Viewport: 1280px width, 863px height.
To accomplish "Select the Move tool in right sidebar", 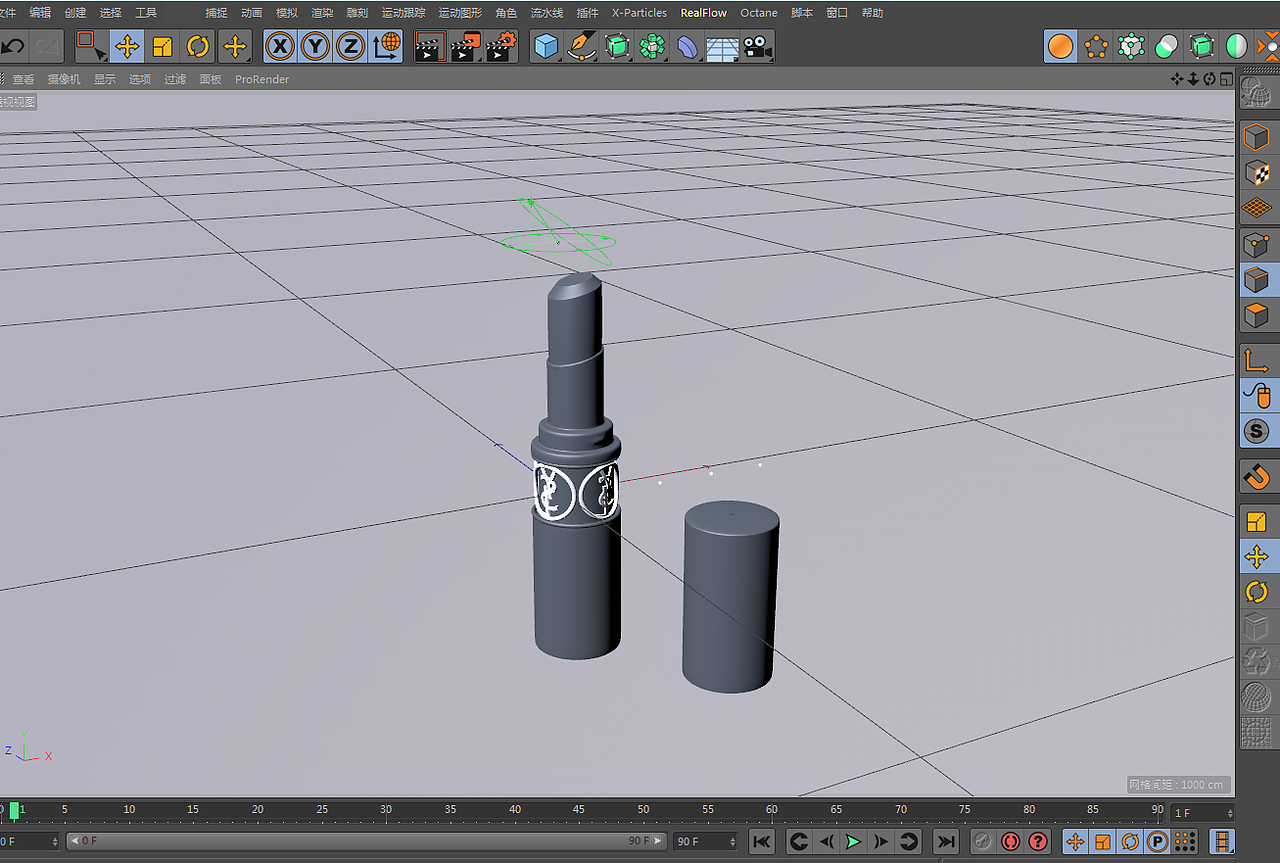I will point(1256,556).
